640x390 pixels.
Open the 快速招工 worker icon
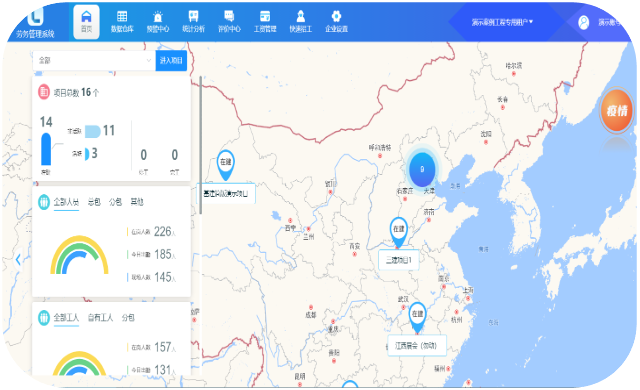tap(301, 16)
